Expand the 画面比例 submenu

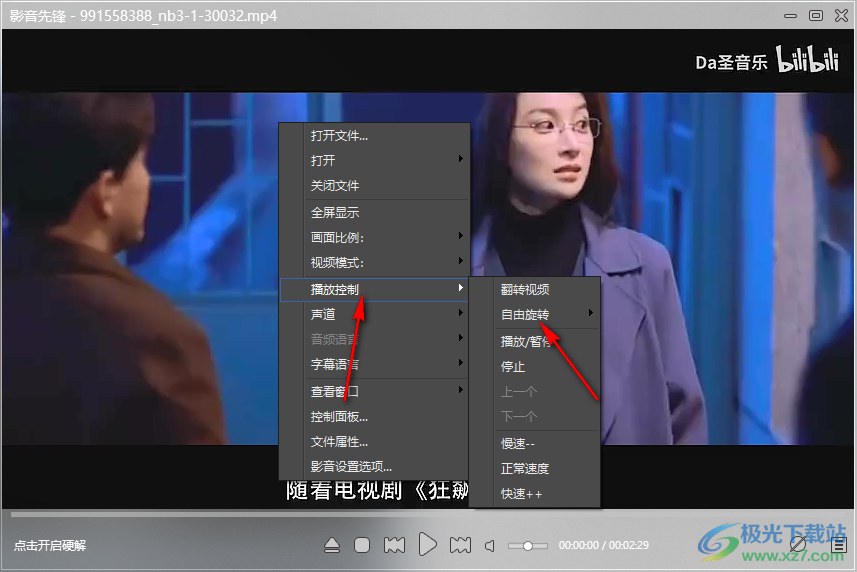(x=387, y=237)
